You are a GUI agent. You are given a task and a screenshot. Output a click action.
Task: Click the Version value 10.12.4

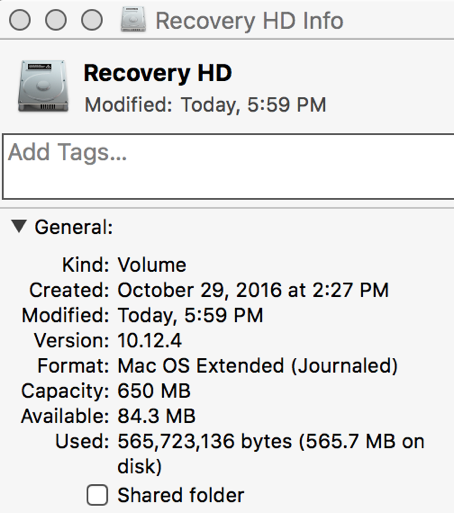click(x=150, y=340)
